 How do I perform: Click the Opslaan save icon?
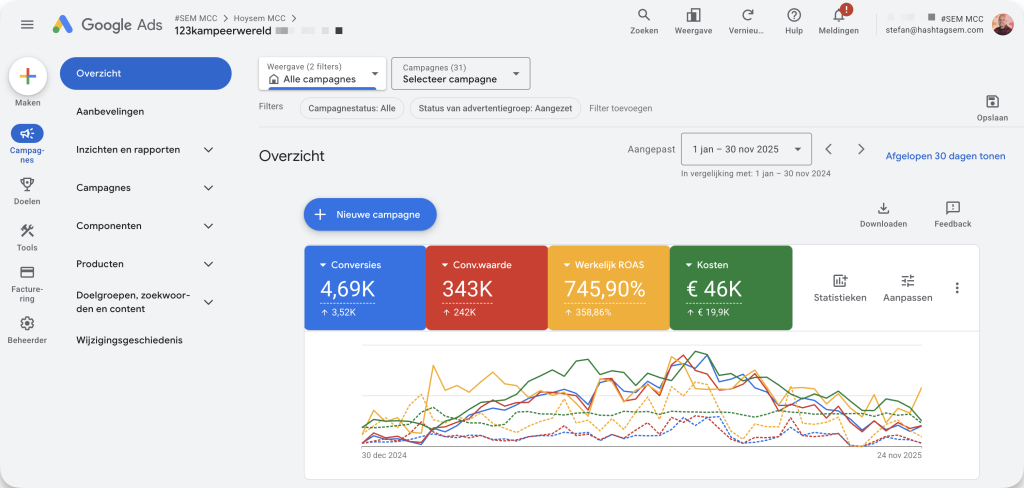991,102
